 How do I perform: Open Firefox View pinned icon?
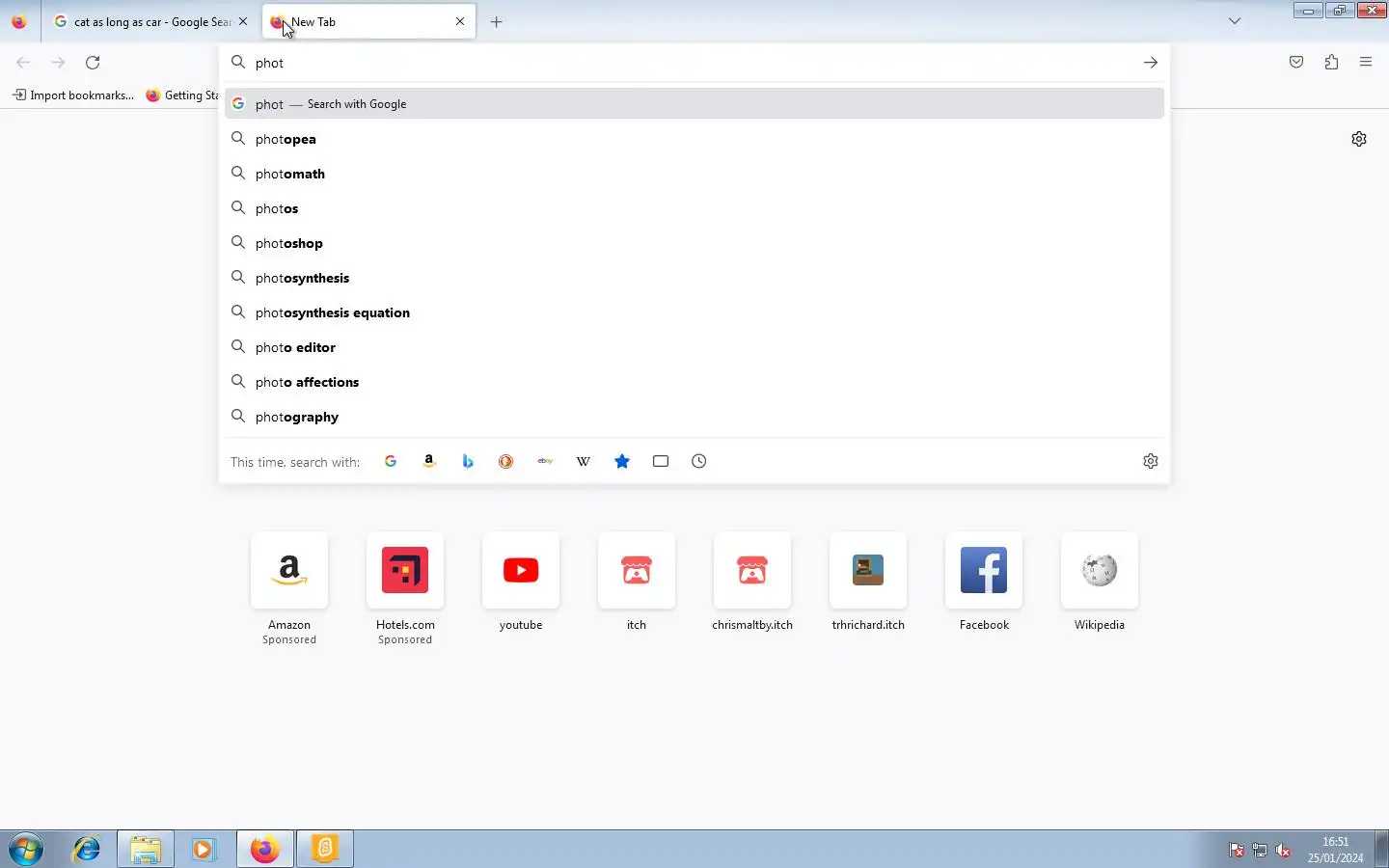click(x=19, y=21)
